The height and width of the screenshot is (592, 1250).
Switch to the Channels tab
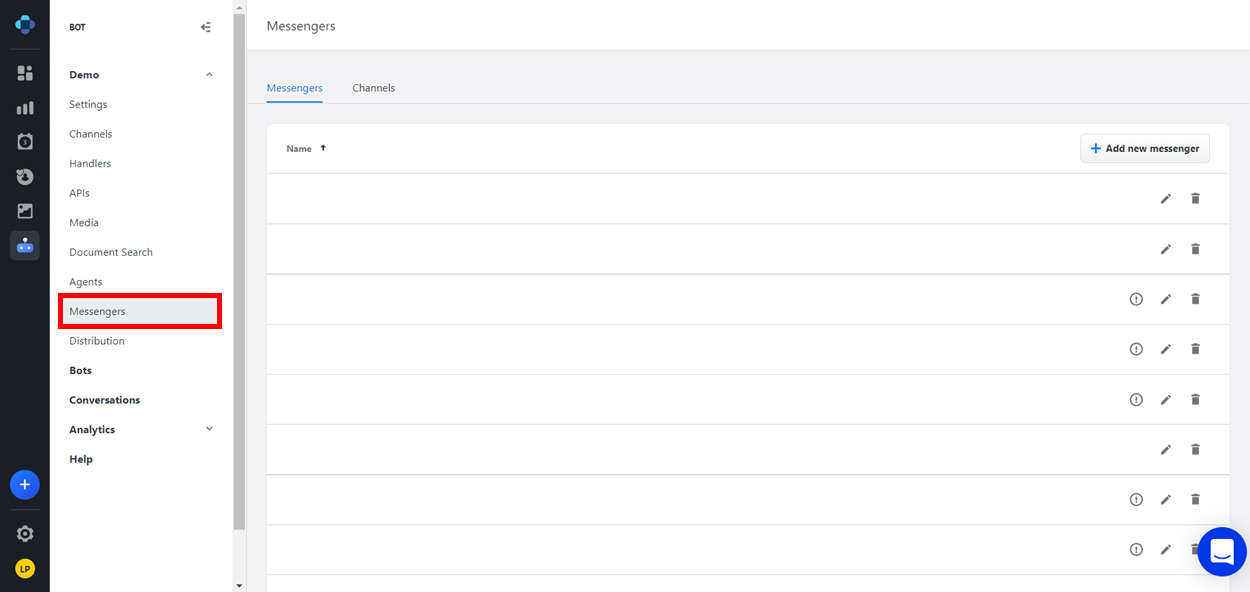coord(373,88)
